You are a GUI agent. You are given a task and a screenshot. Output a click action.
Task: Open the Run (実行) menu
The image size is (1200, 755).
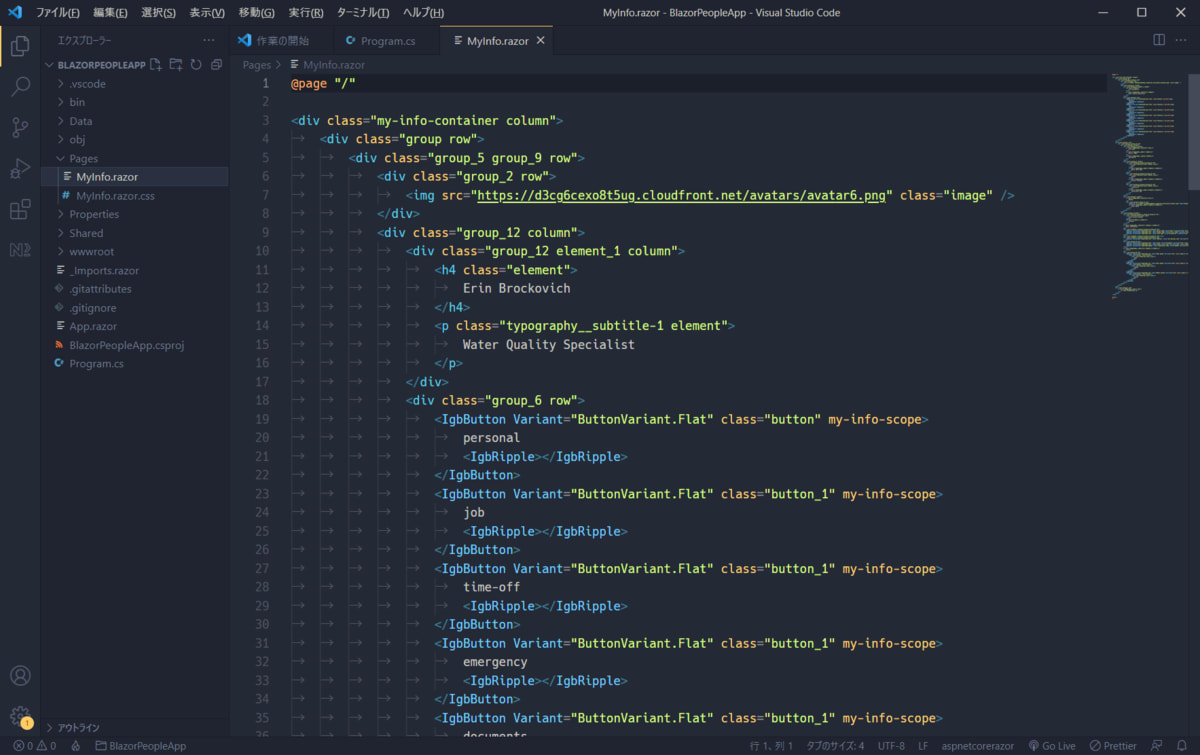pyautogui.click(x=305, y=13)
